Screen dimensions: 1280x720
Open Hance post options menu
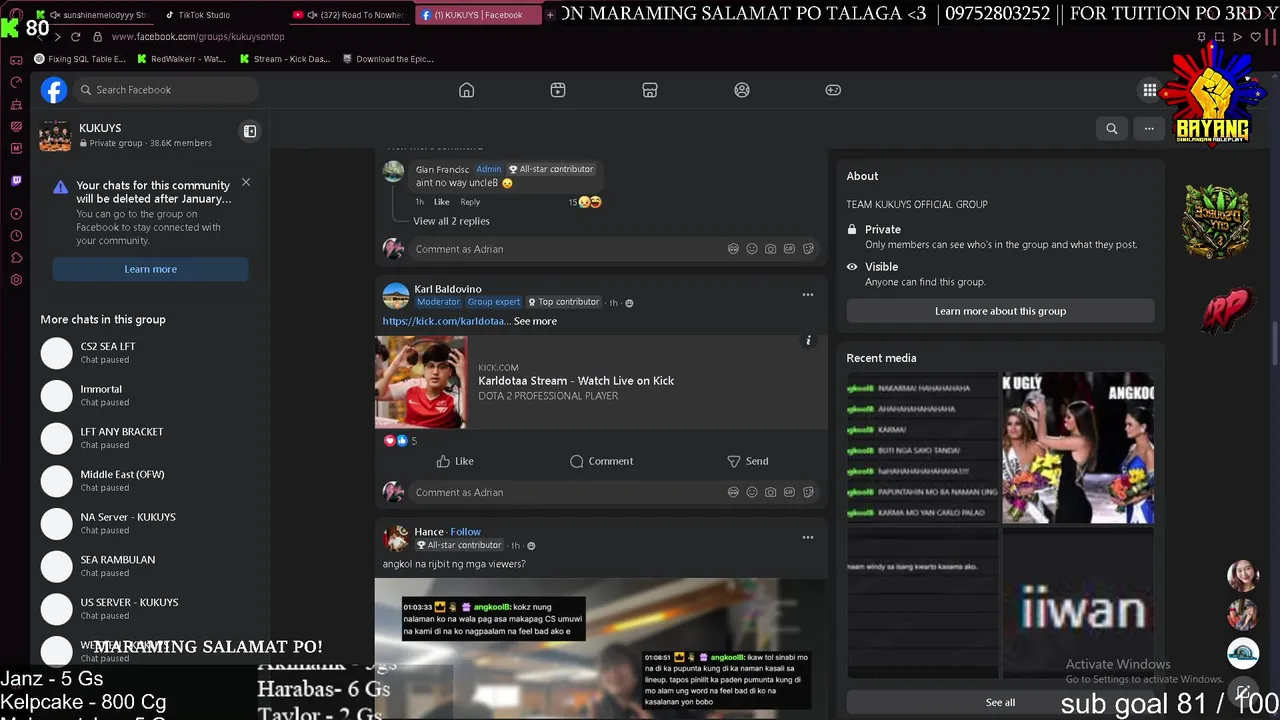pyautogui.click(x=808, y=537)
